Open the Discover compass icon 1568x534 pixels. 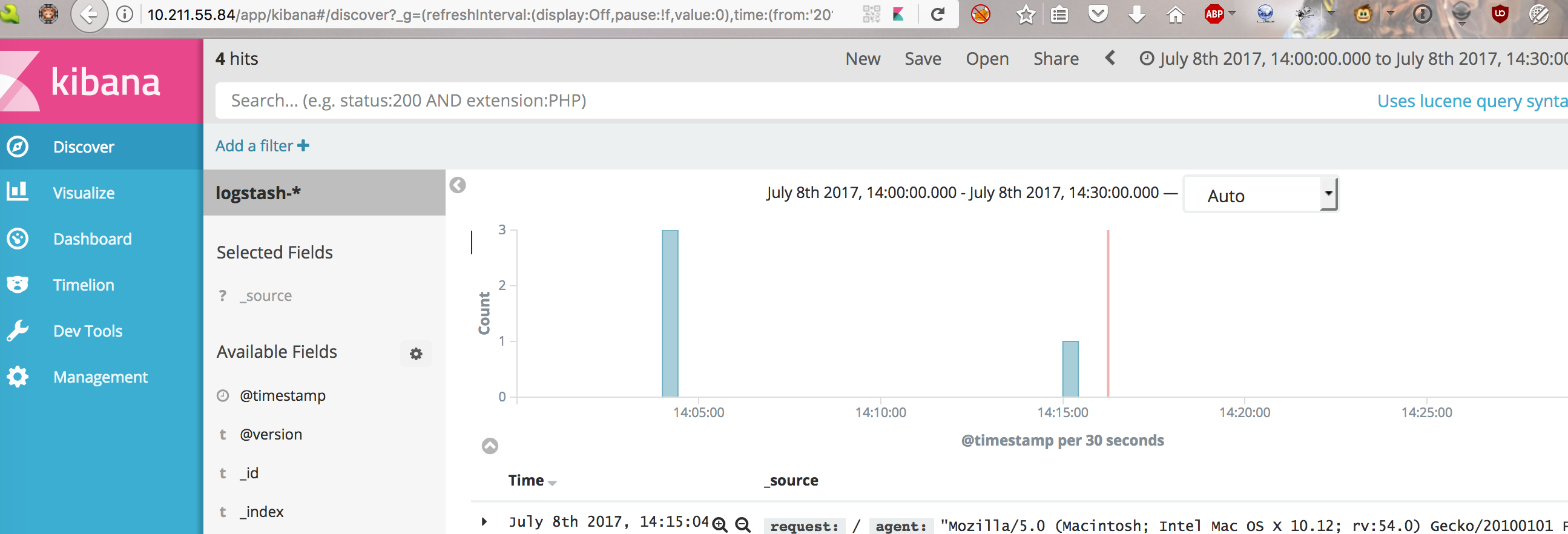(x=18, y=147)
